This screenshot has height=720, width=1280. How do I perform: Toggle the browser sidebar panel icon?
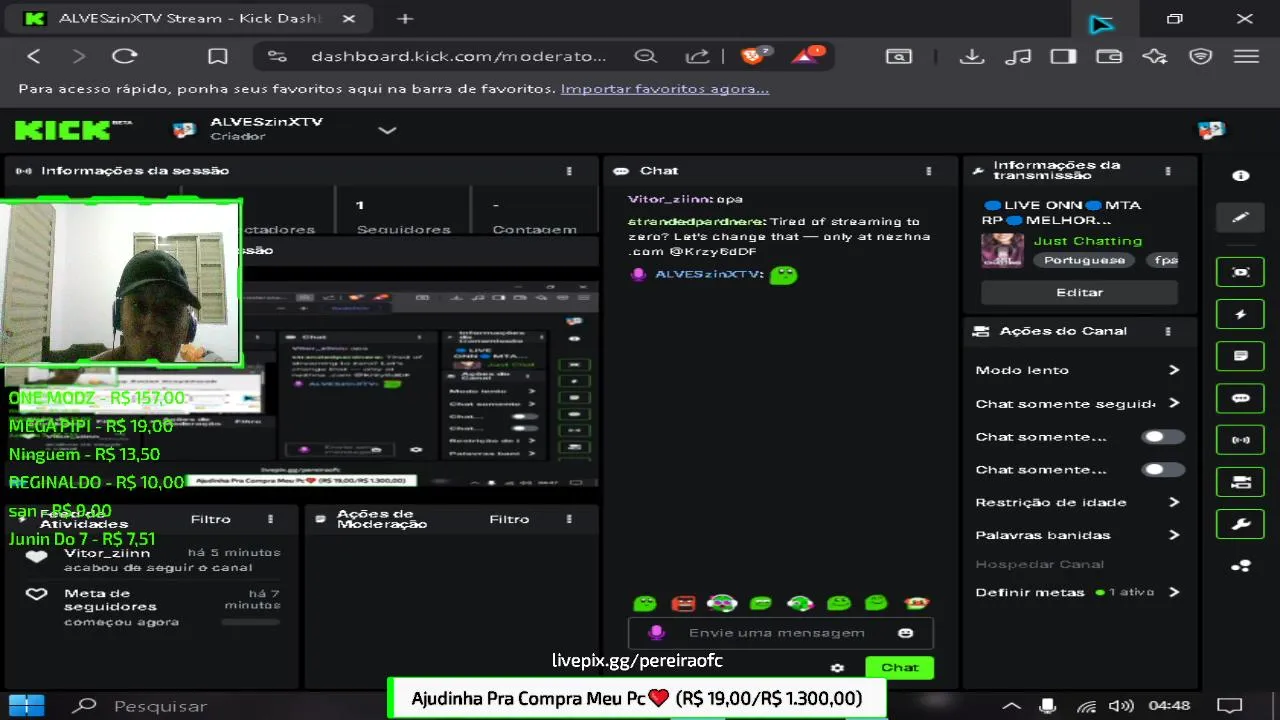1063,56
